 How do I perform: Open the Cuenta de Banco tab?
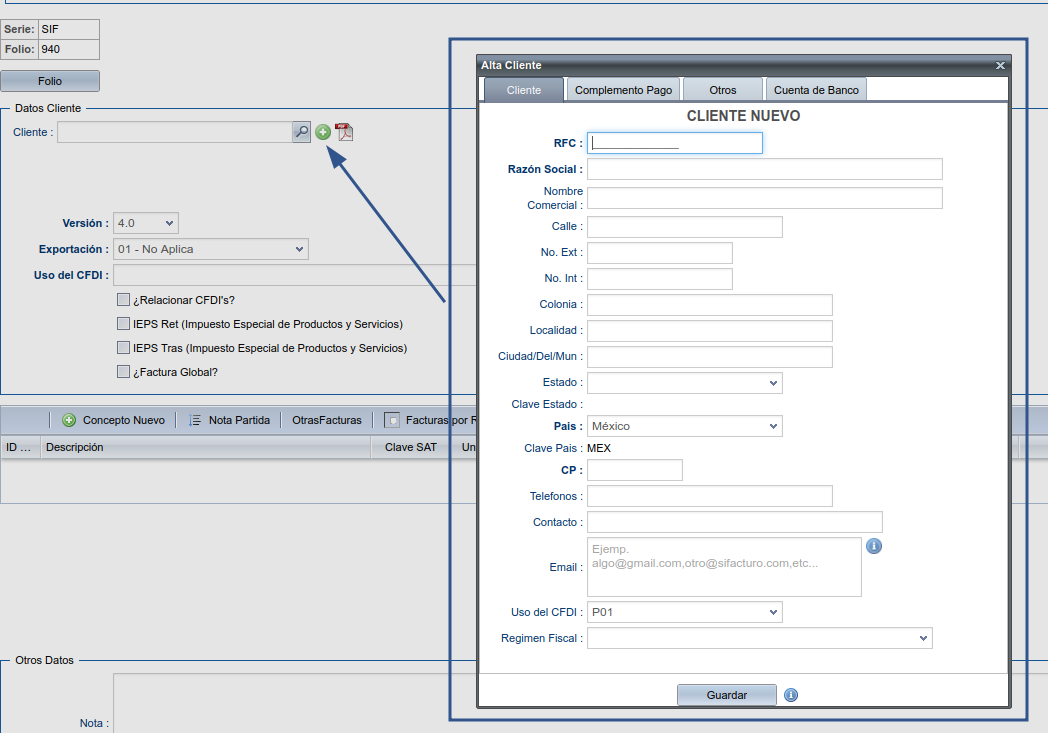(816, 90)
